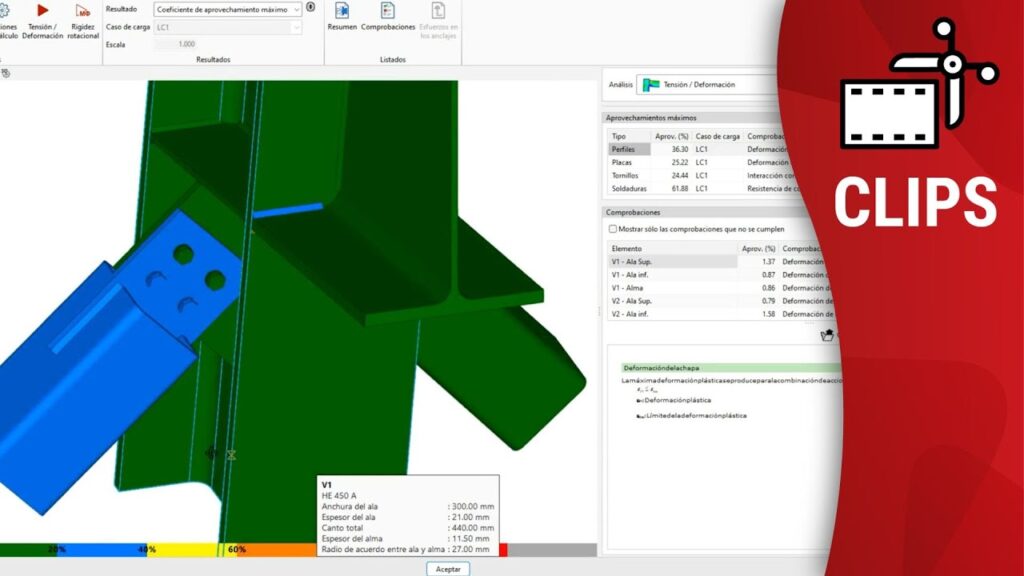
Task: Click the Aceptar button
Action: pos(447,568)
